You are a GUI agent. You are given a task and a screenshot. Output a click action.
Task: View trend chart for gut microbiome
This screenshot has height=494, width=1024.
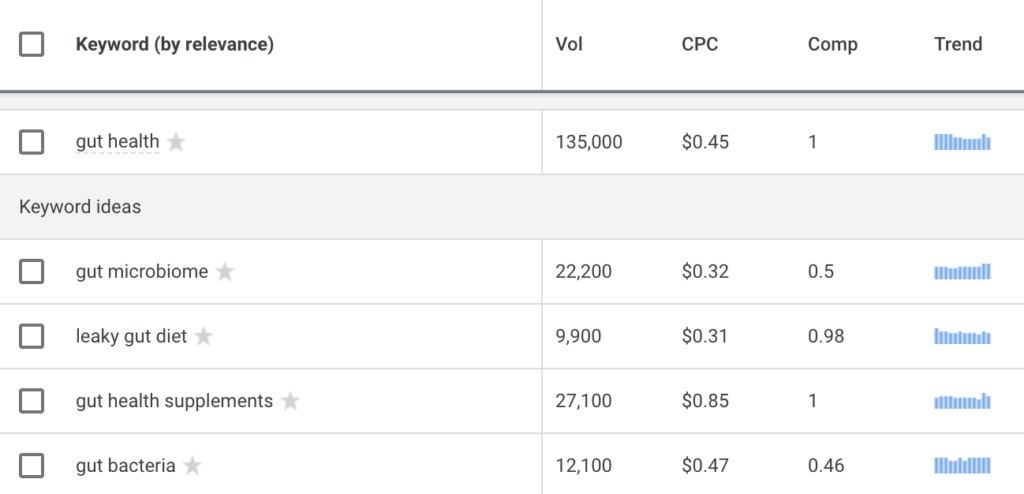point(962,271)
